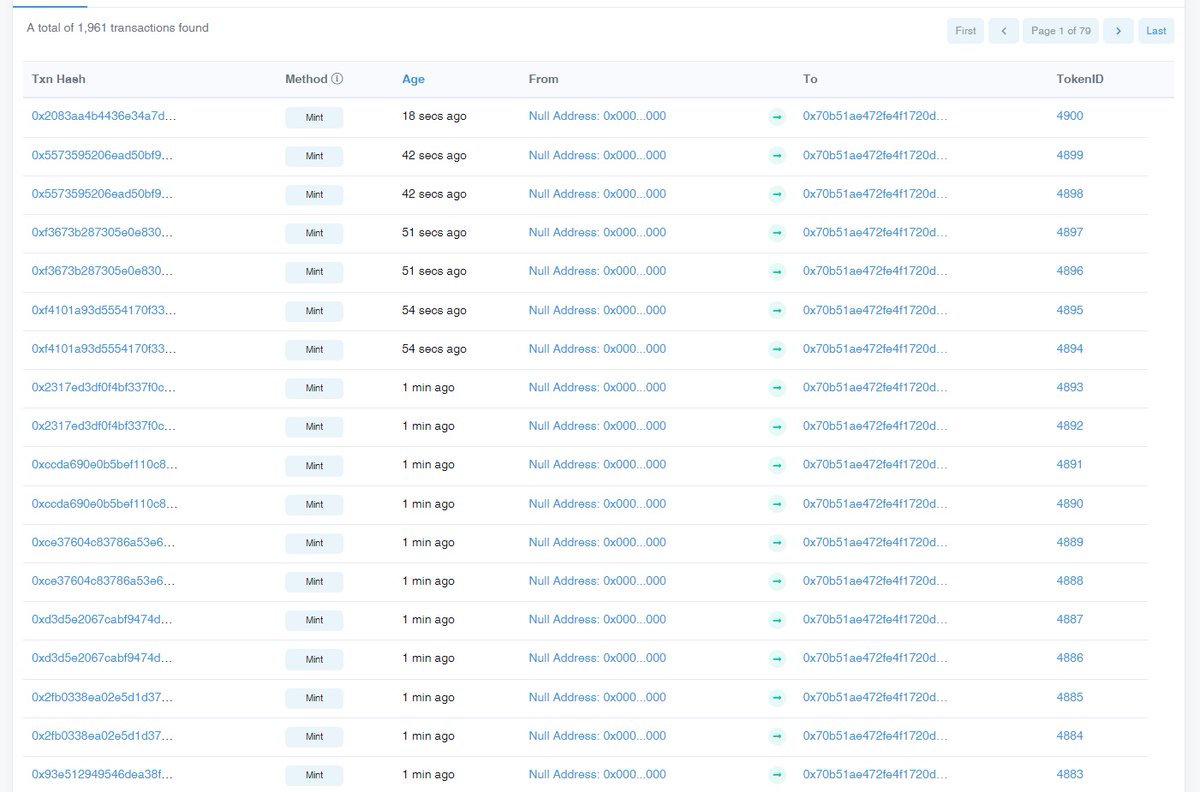Go to previous page with left chevron
Screen dimensions: 1200x792
pyautogui.click(x=1003, y=31)
